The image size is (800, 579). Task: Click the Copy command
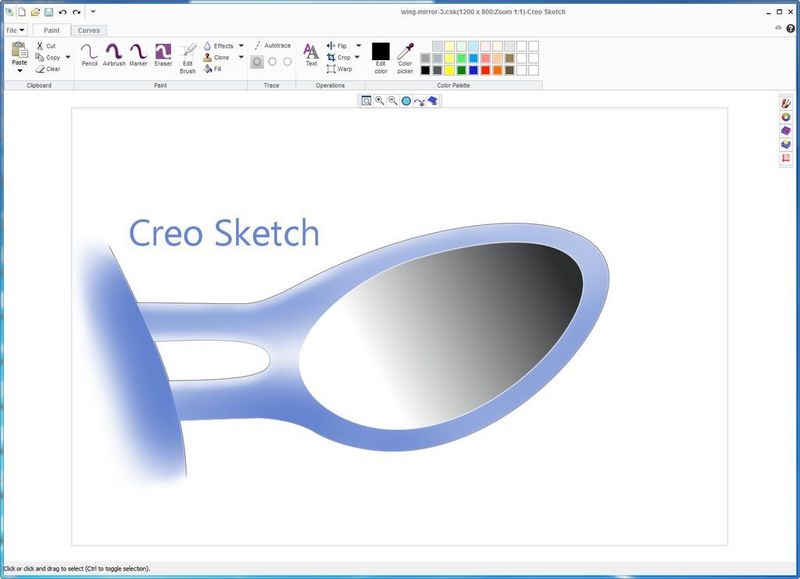[44, 55]
